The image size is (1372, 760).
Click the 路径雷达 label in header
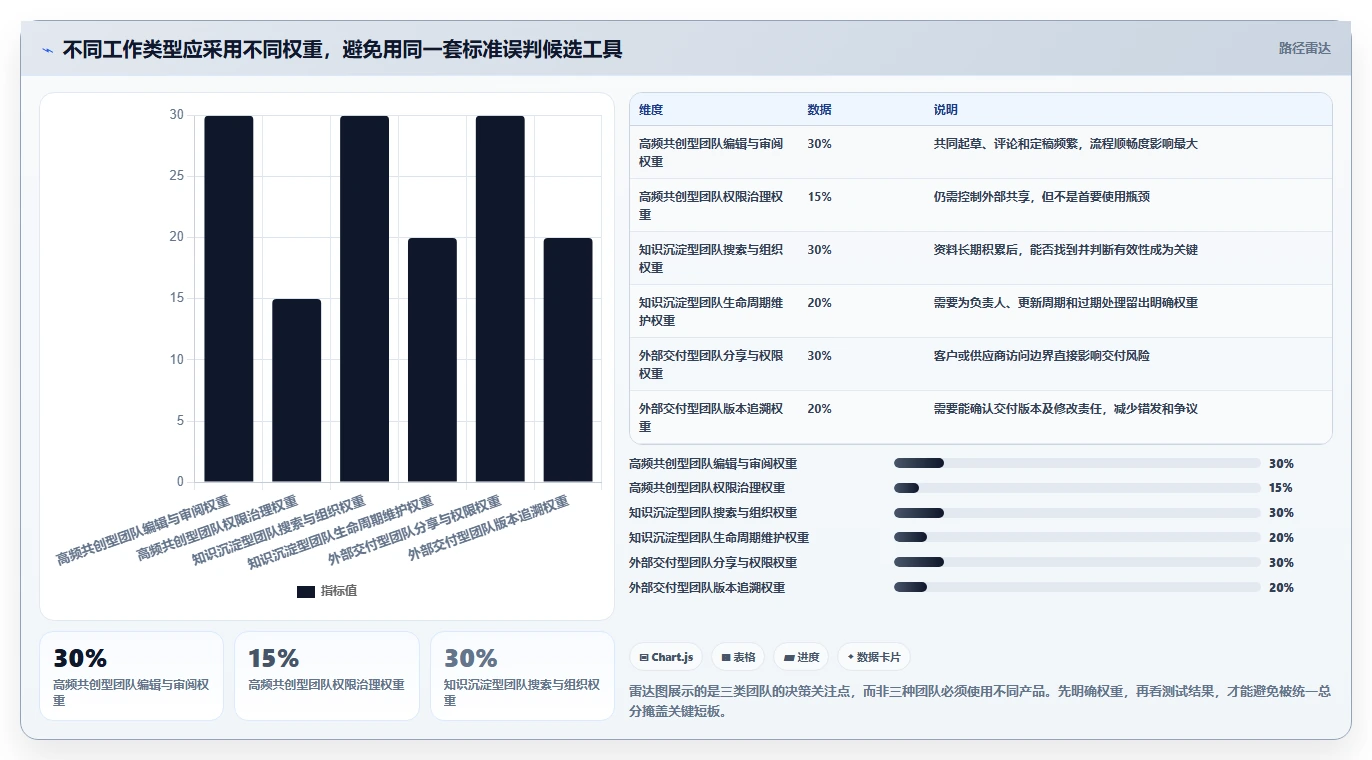pos(1305,48)
